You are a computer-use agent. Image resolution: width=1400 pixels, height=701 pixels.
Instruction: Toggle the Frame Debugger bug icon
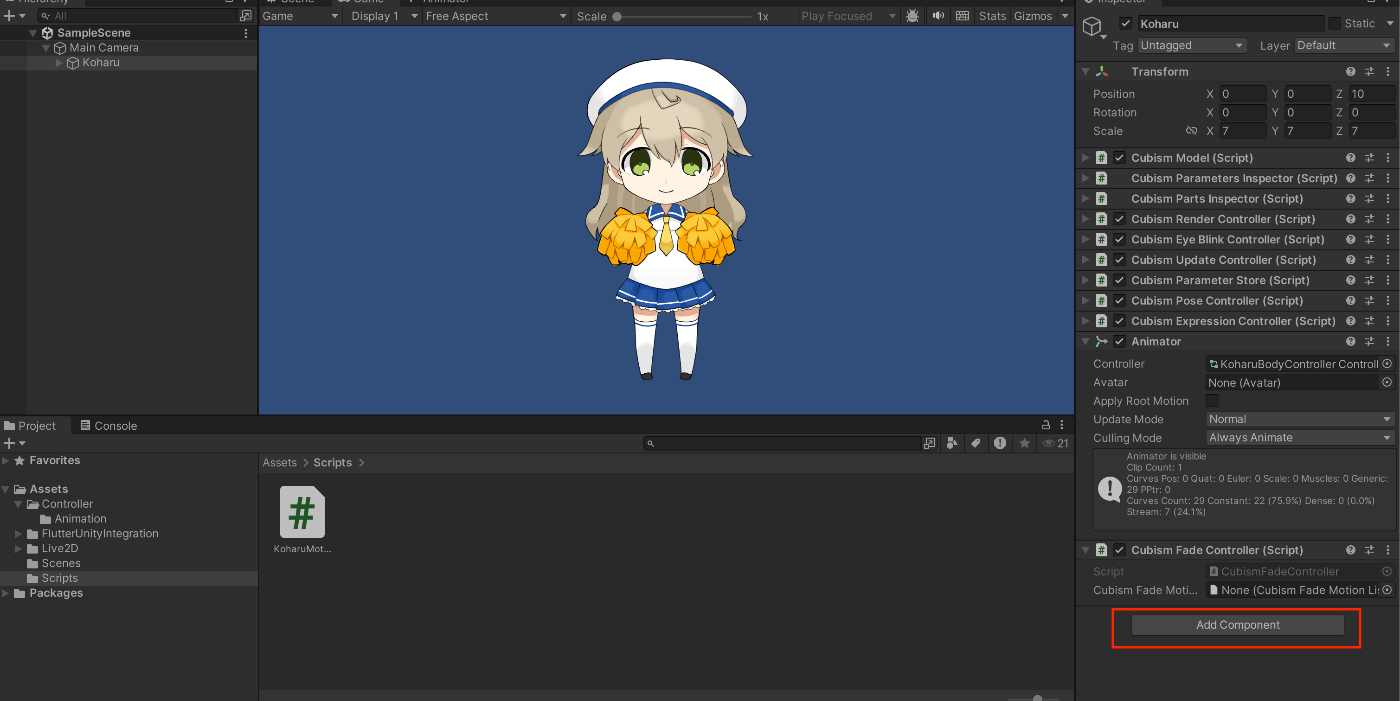coord(912,16)
